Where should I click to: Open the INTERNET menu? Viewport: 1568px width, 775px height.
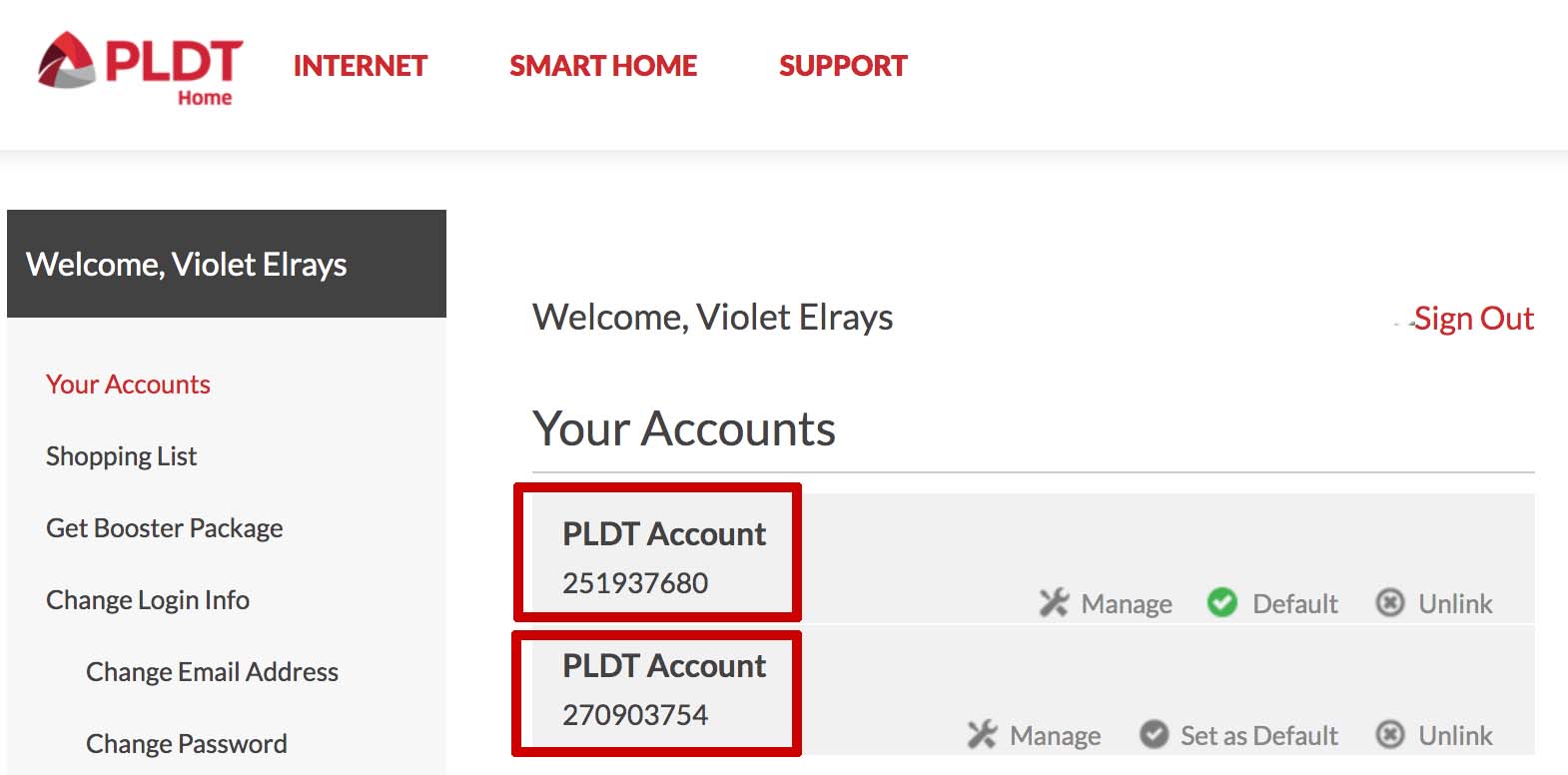[x=361, y=66]
